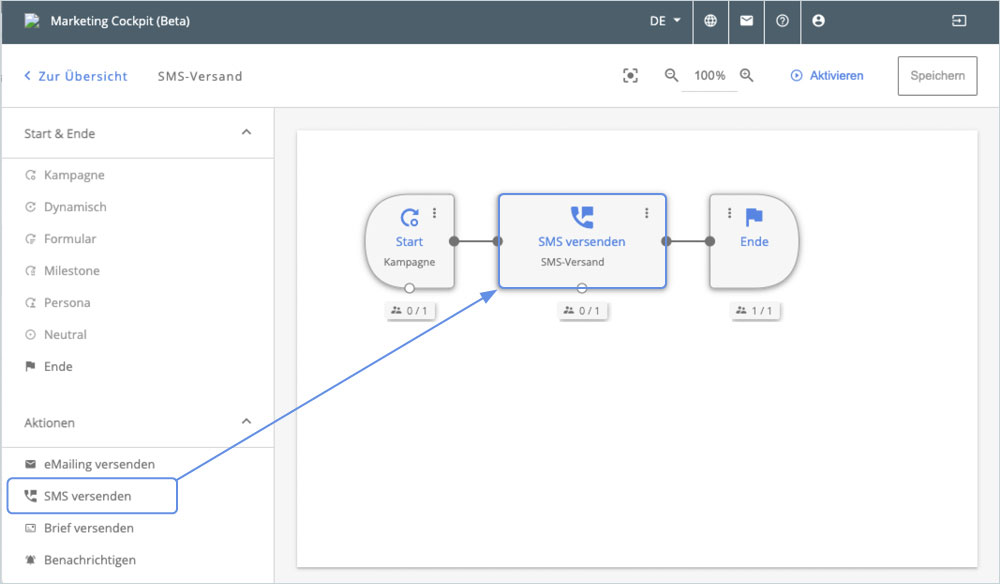Click the fit-to-screen center icon
This screenshot has height=584, width=1000.
click(x=630, y=76)
